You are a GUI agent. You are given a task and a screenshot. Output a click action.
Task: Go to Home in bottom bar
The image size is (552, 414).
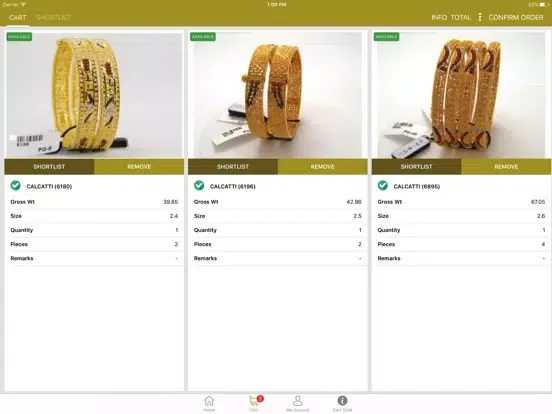point(209,403)
